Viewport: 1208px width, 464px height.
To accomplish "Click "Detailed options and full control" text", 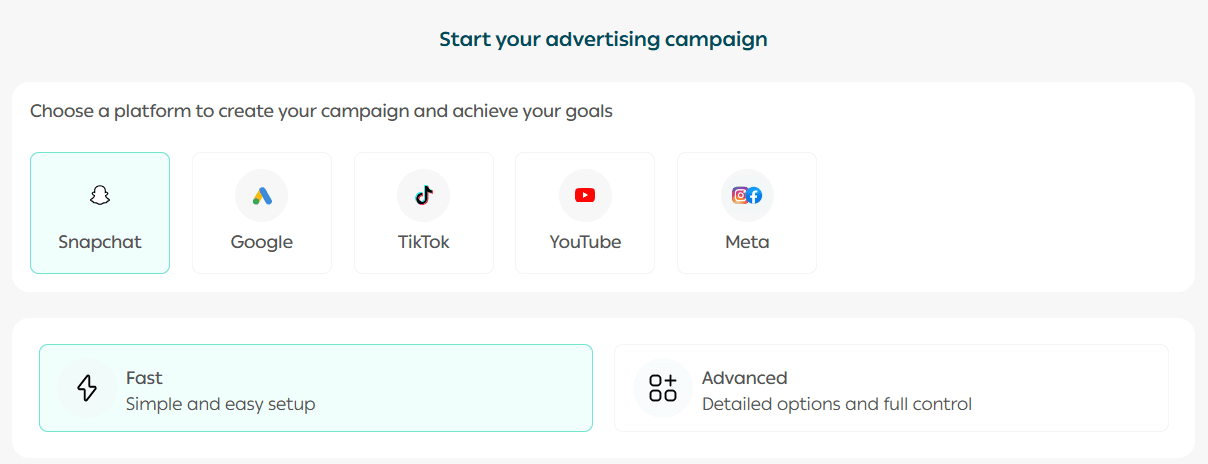I will (836, 404).
